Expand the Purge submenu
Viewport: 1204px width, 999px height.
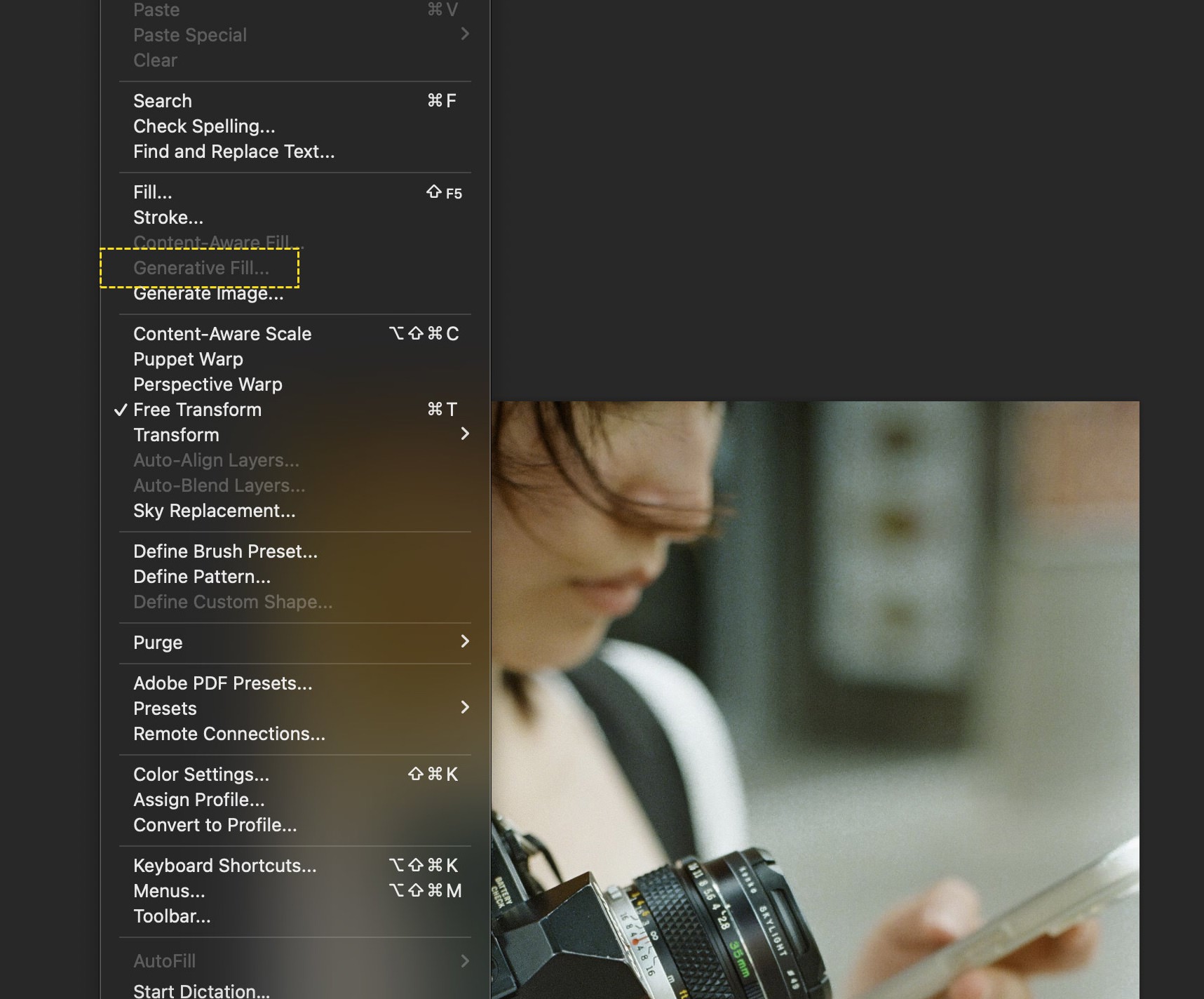[x=158, y=643]
